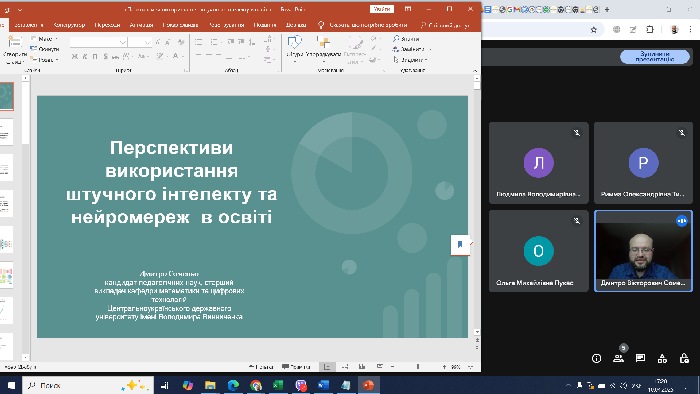
Task: Toggle strikethrough formatting
Action: [116, 56]
